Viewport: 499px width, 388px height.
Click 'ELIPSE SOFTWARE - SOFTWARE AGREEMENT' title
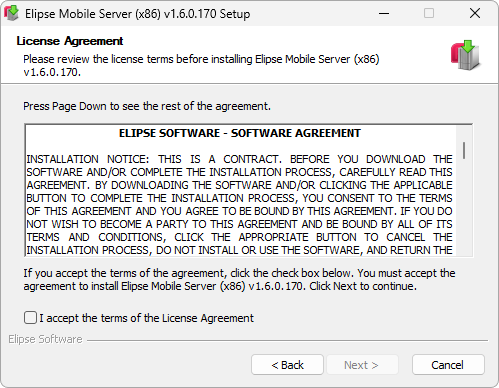[x=240, y=133]
